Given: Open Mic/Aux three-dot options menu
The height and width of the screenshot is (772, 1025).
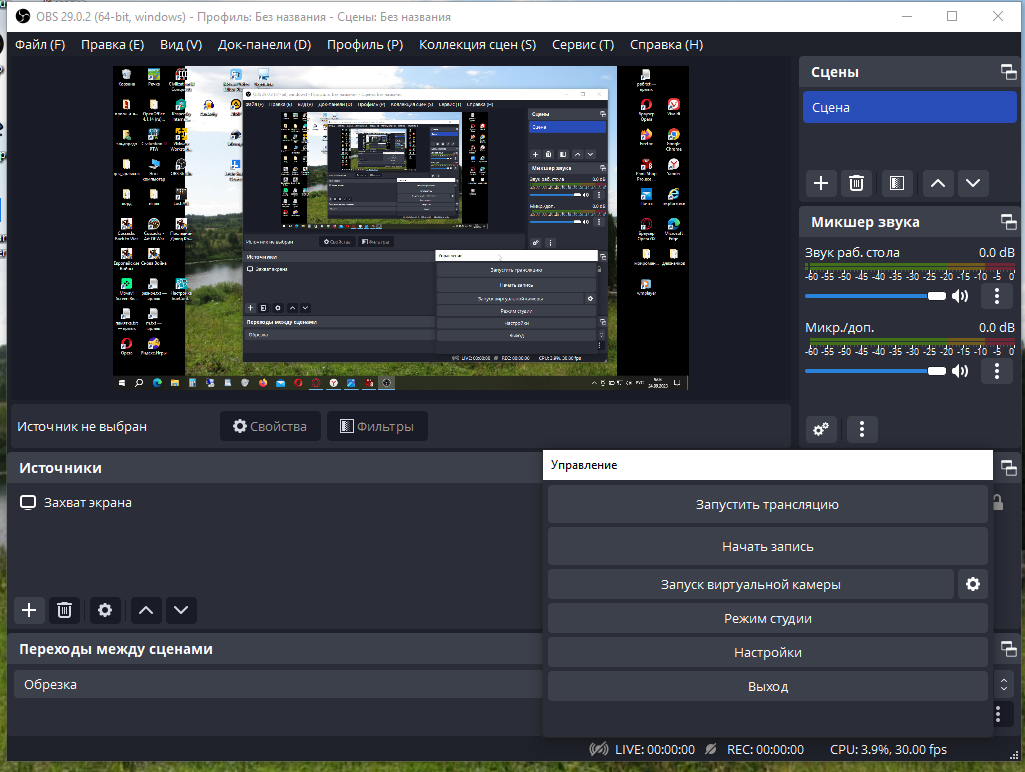Looking at the screenshot, I should 997,371.
